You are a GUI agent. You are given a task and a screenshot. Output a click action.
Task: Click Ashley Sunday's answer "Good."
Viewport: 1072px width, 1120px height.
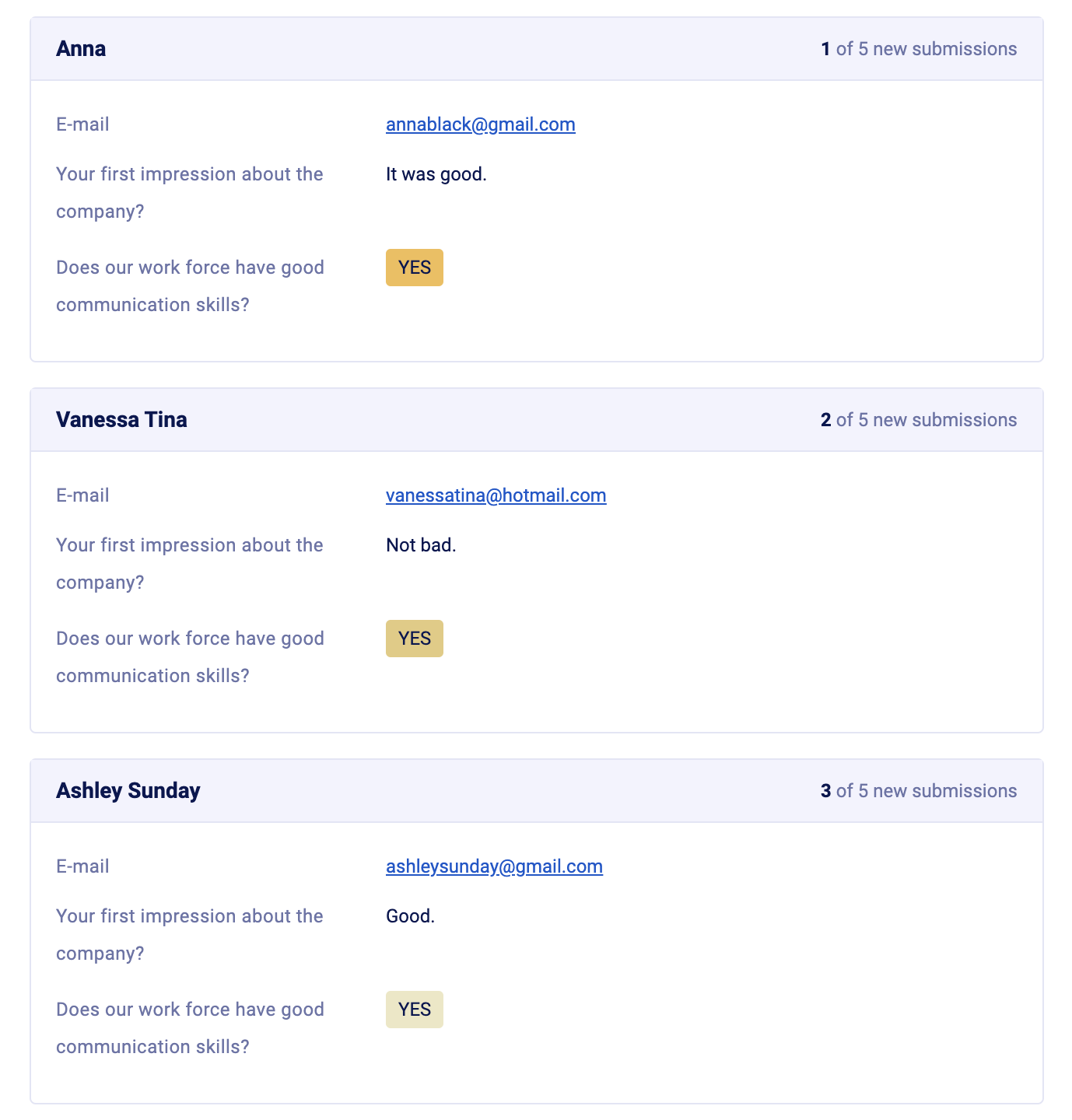point(410,916)
